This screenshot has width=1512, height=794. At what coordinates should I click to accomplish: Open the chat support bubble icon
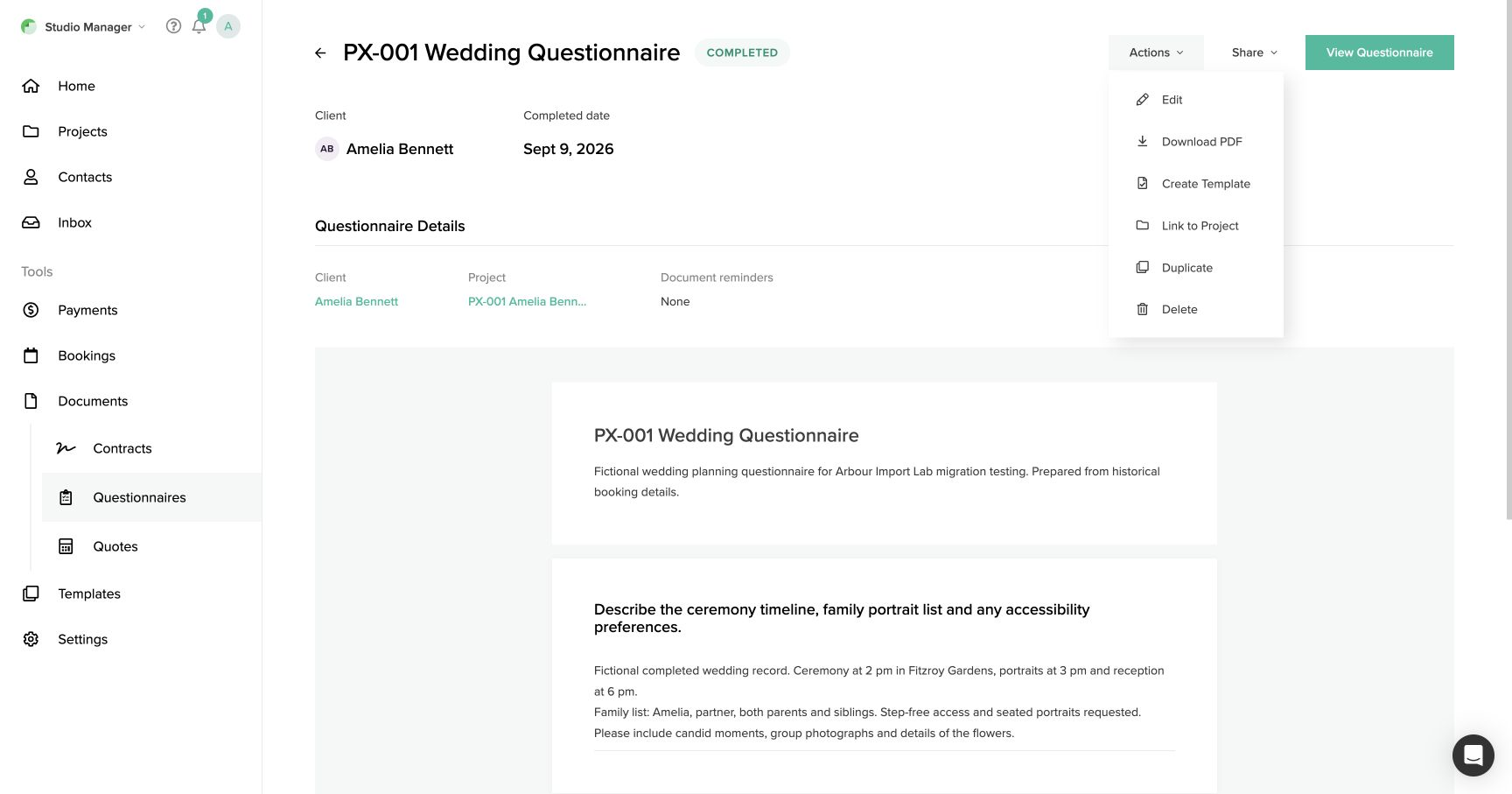coord(1473,755)
